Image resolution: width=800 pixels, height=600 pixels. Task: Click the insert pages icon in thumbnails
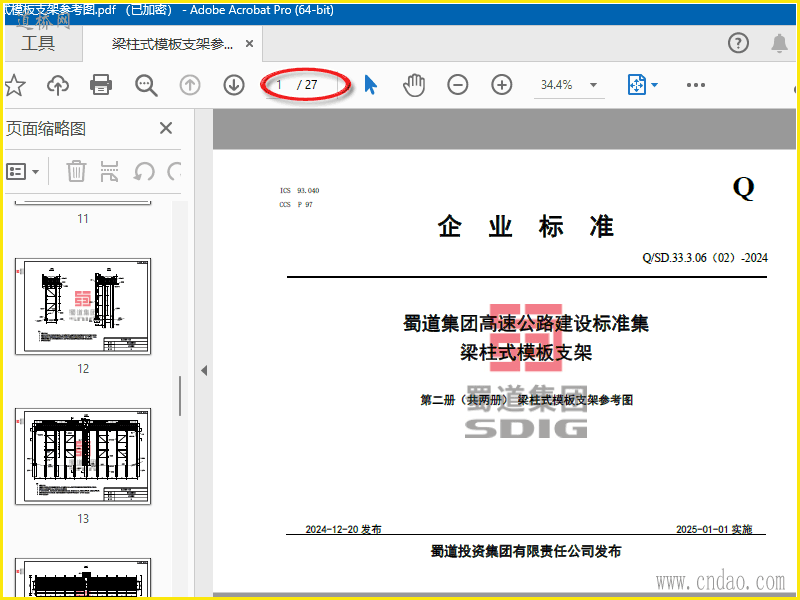(x=110, y=171)
